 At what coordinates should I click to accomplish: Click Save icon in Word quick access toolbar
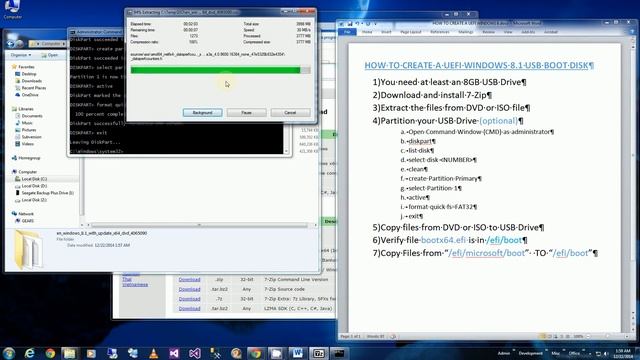pyautogui.click(x=350, y=24)
